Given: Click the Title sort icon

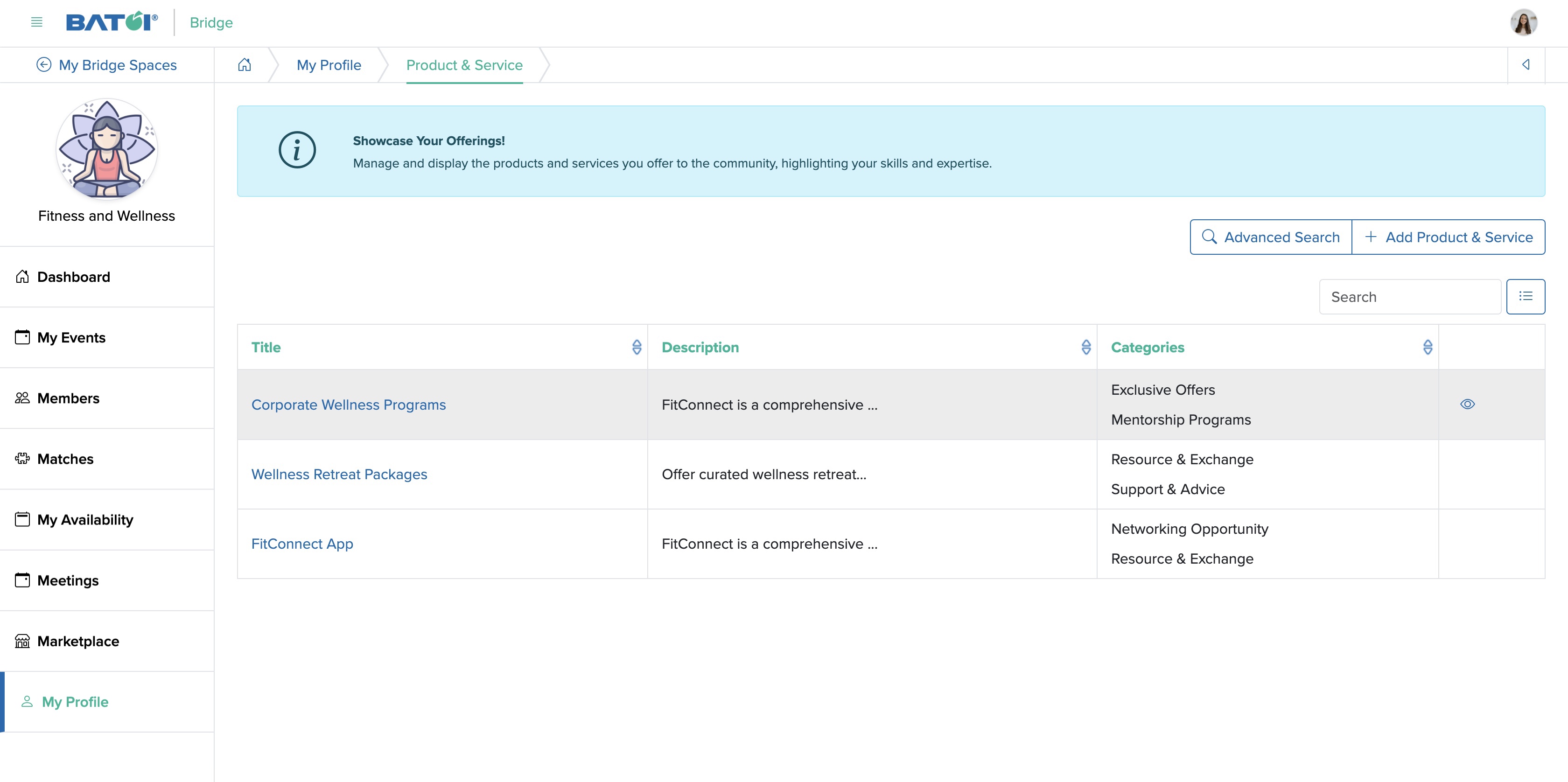Looking at the screenshot, I should [636, 347].
